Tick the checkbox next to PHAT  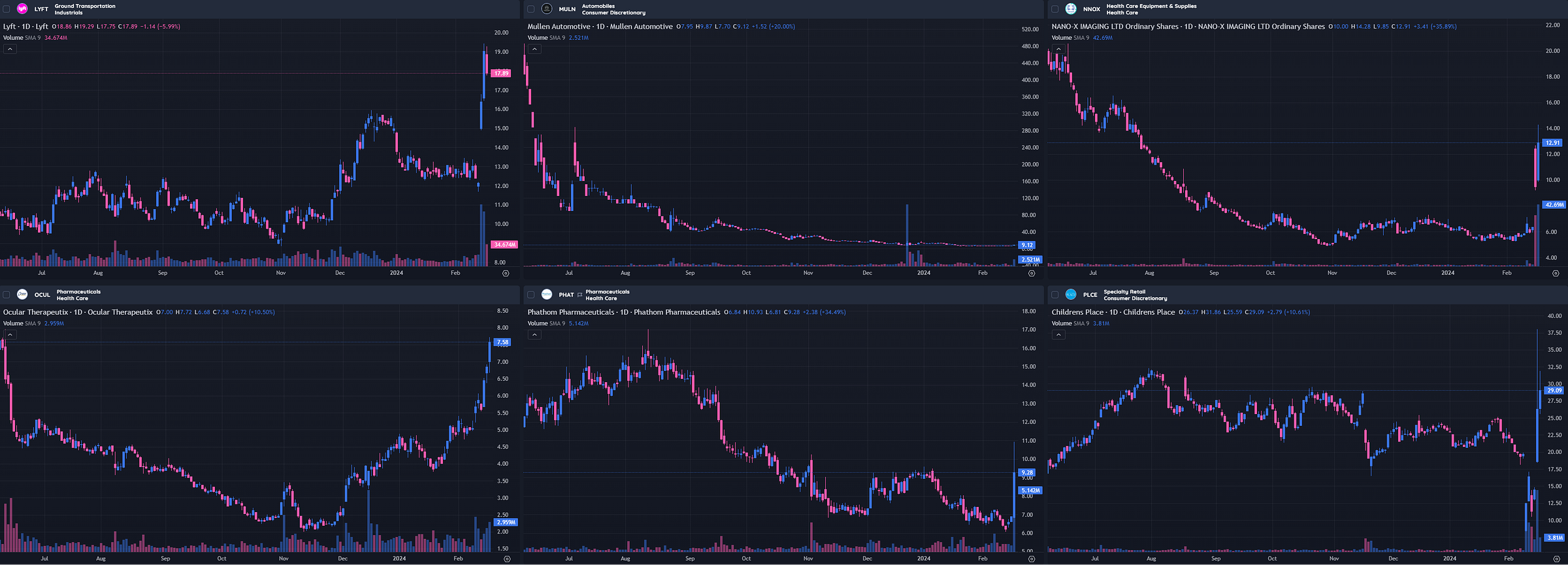coord(531,295)
